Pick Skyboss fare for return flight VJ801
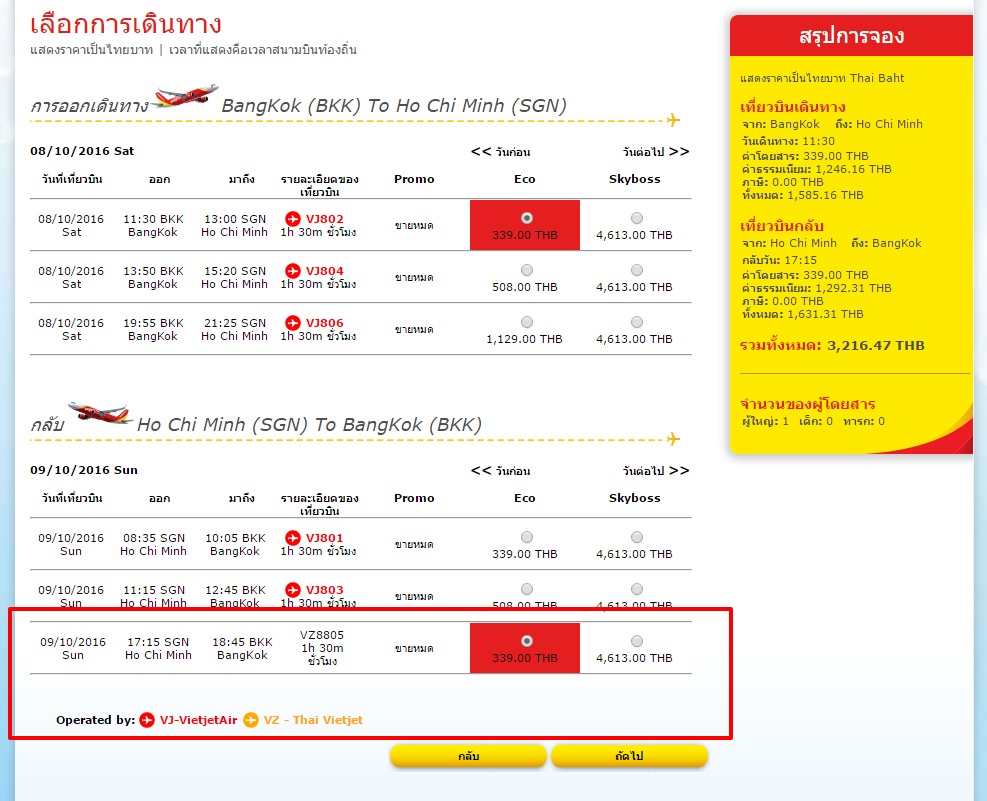987x801 pixels. click(637, 537)
